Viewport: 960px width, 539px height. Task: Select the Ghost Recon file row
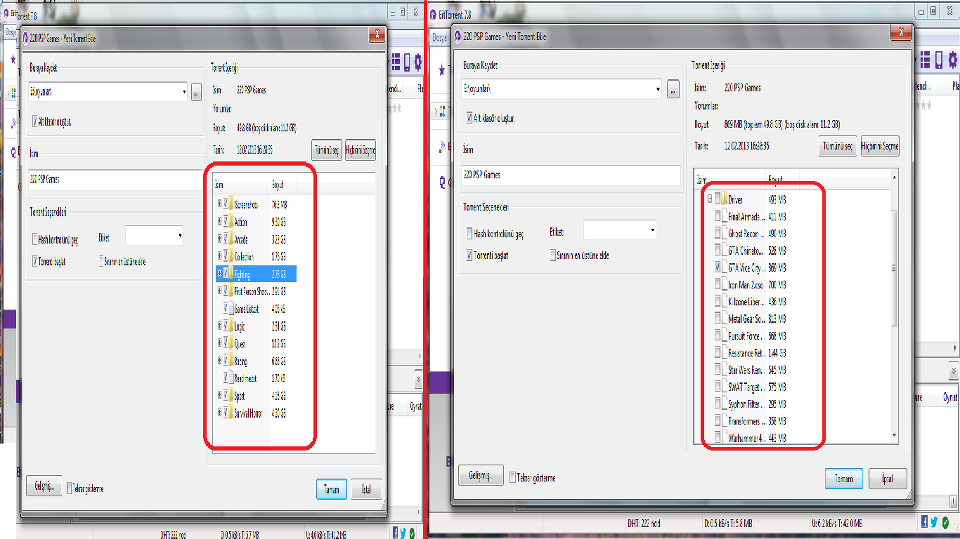pyautogui.click(x=751, y=233)
